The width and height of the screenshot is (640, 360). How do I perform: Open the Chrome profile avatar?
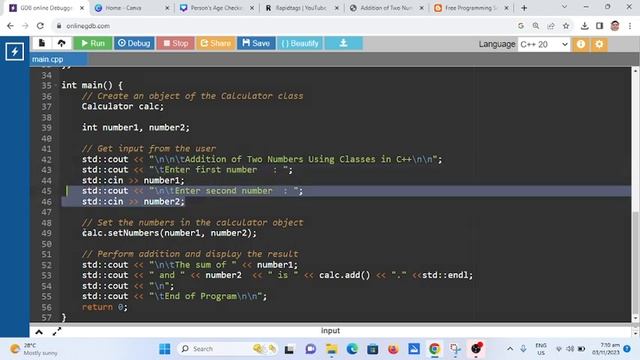615,26
